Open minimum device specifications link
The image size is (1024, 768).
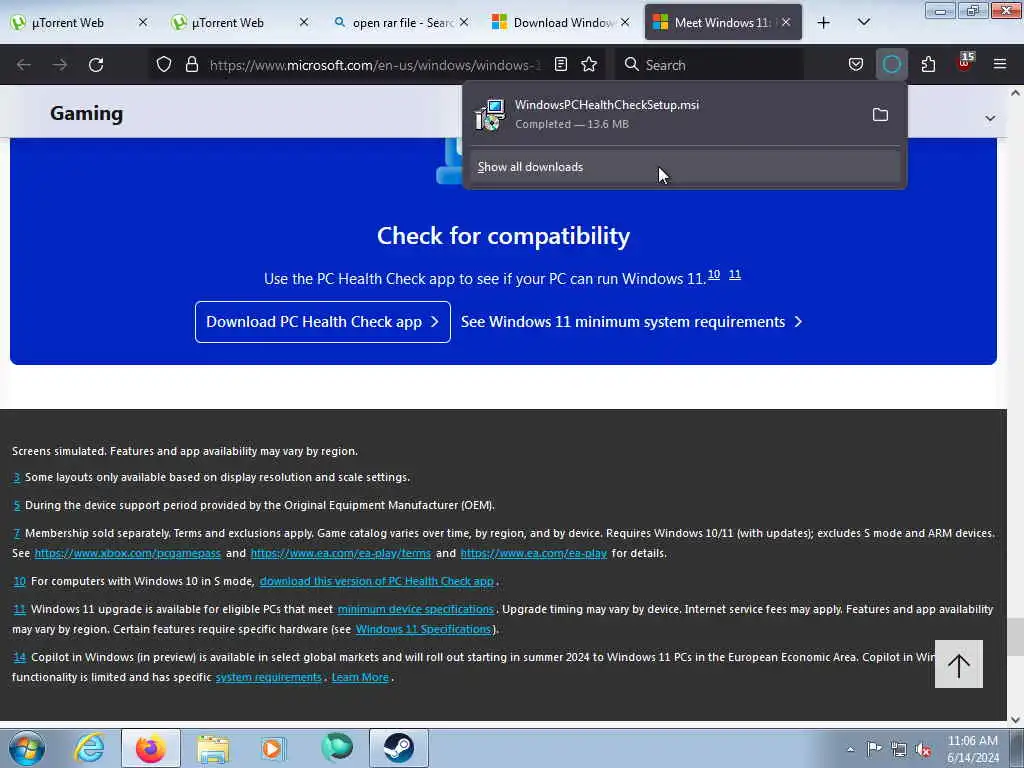[x=415, y=609]
